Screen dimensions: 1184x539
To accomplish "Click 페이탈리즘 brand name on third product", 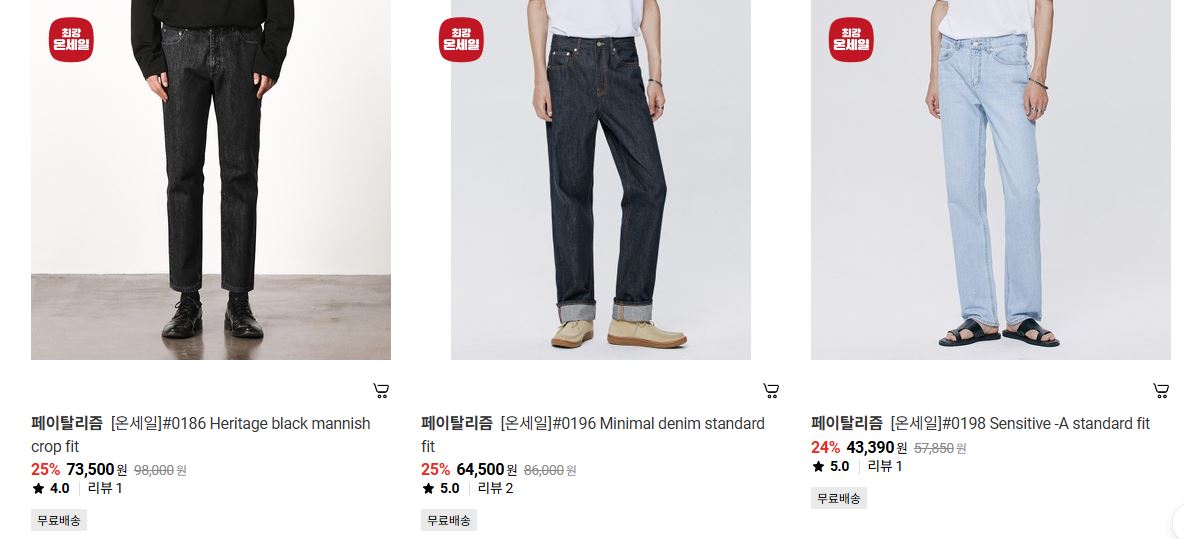I will point(846,424).
